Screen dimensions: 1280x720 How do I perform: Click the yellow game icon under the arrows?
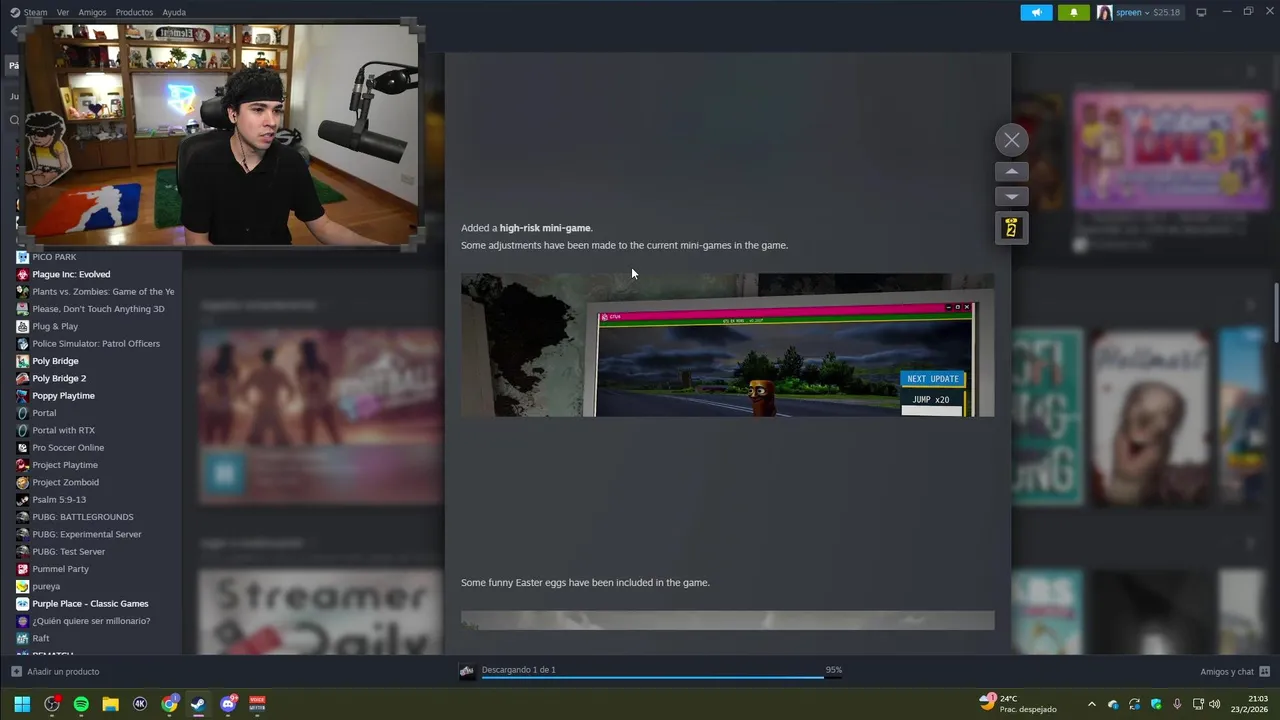pyautogui.click(x=1011, y=228)
